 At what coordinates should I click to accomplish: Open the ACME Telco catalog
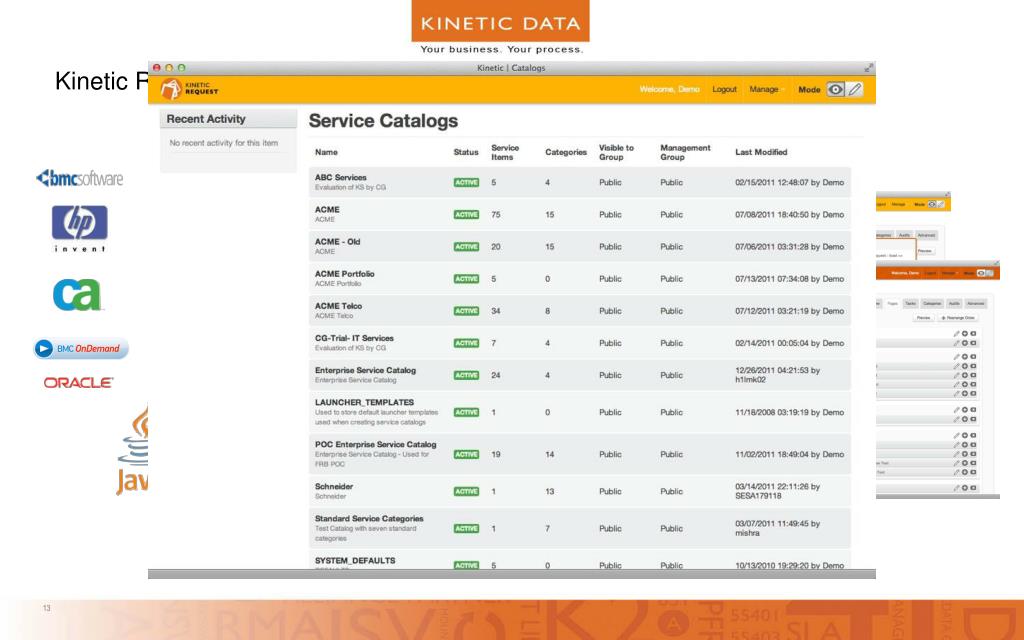[338, 306]
